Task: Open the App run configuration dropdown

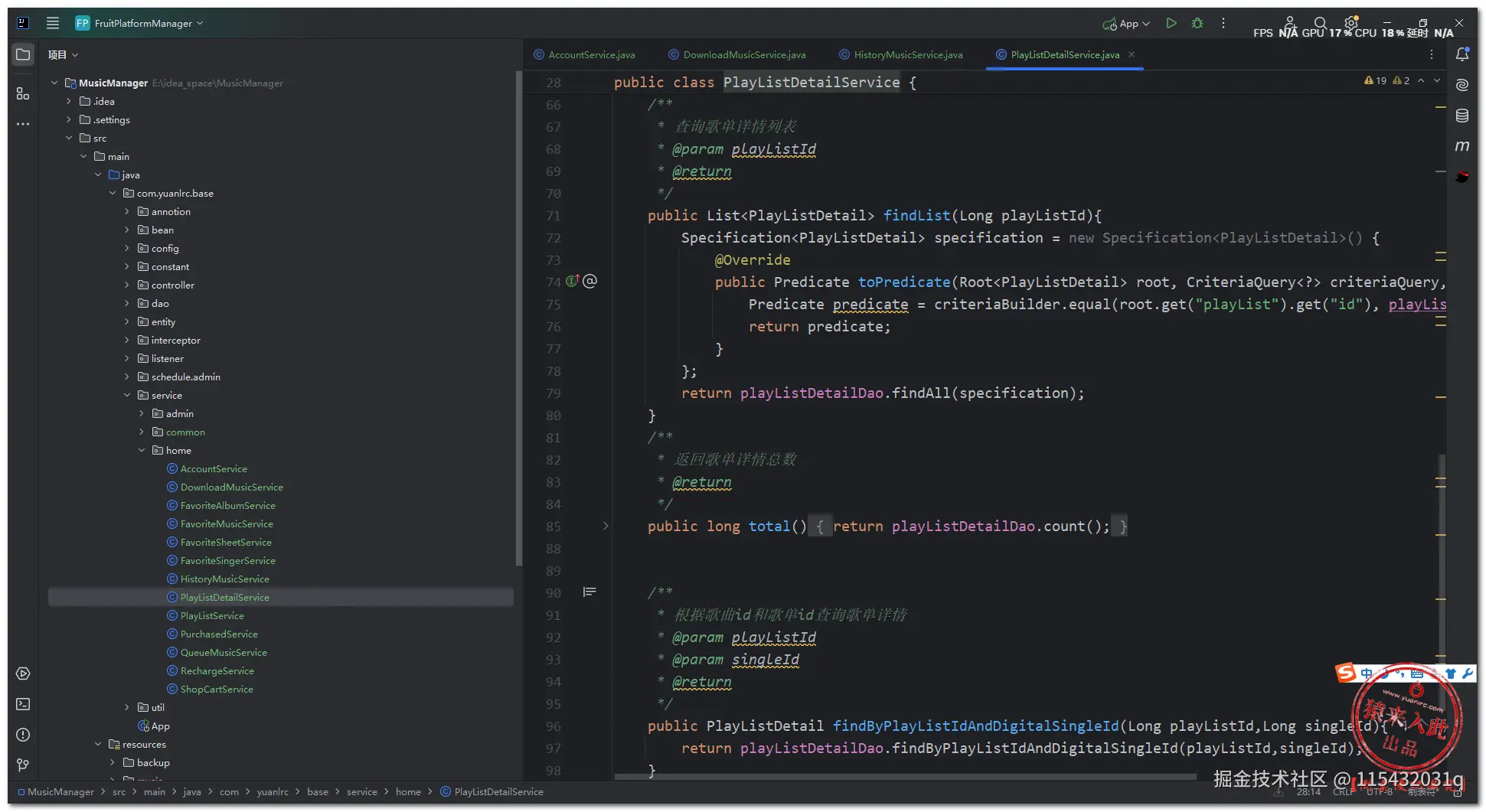Action: pos(1126,24)
